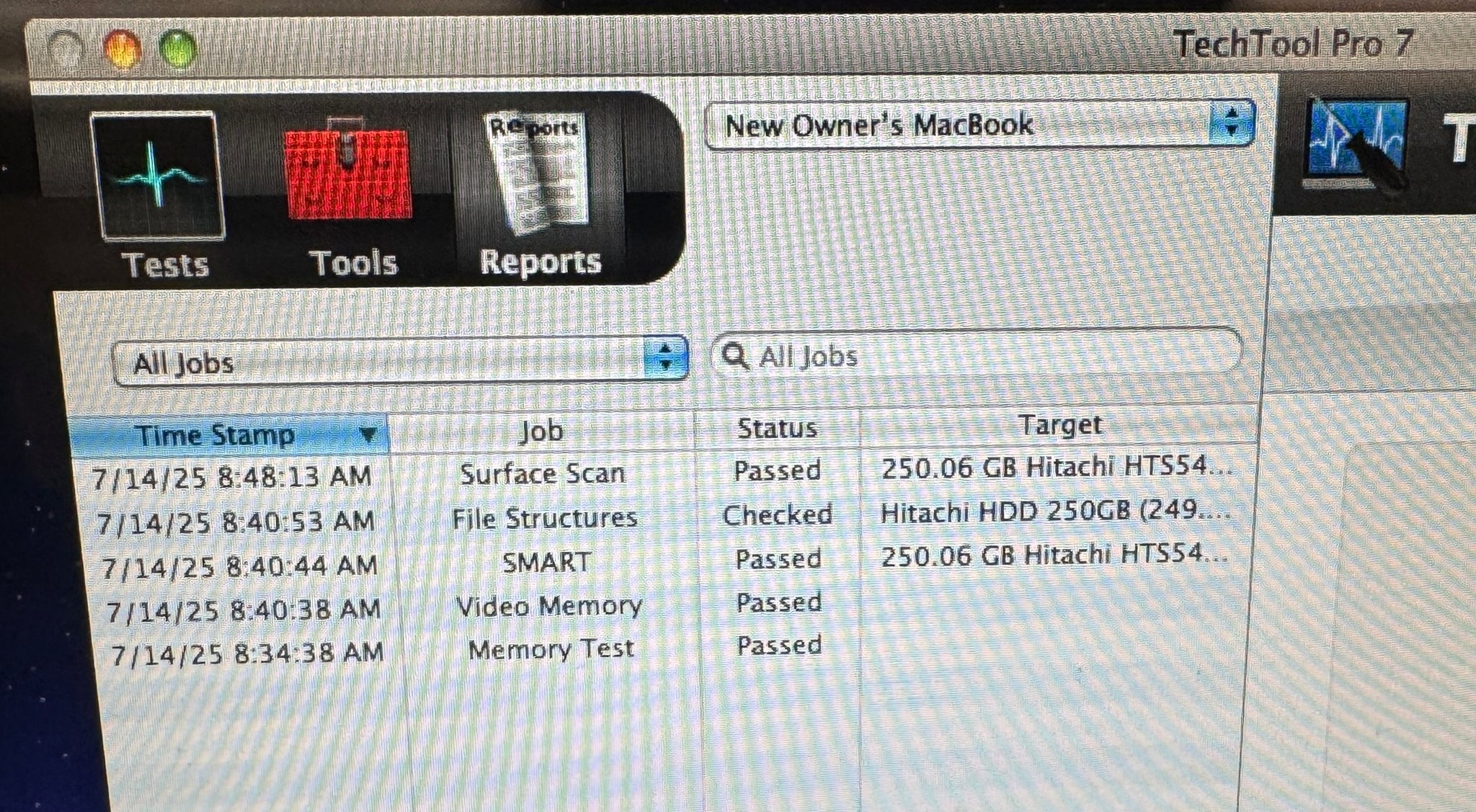This screenshot has height=812, width=1476.
Task: Click Passed status of Memory Test
Action: coord(780,645)
